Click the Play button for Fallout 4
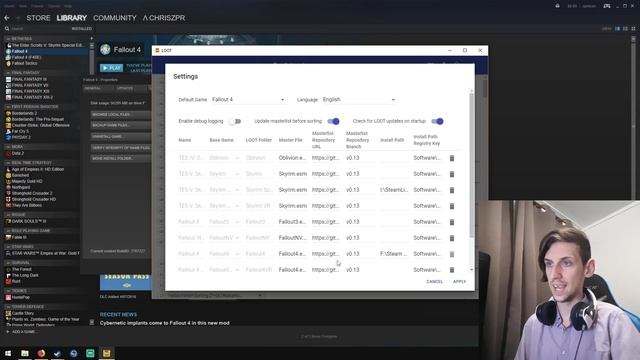This screenshot has height=360, width=640. coord(111,68)
